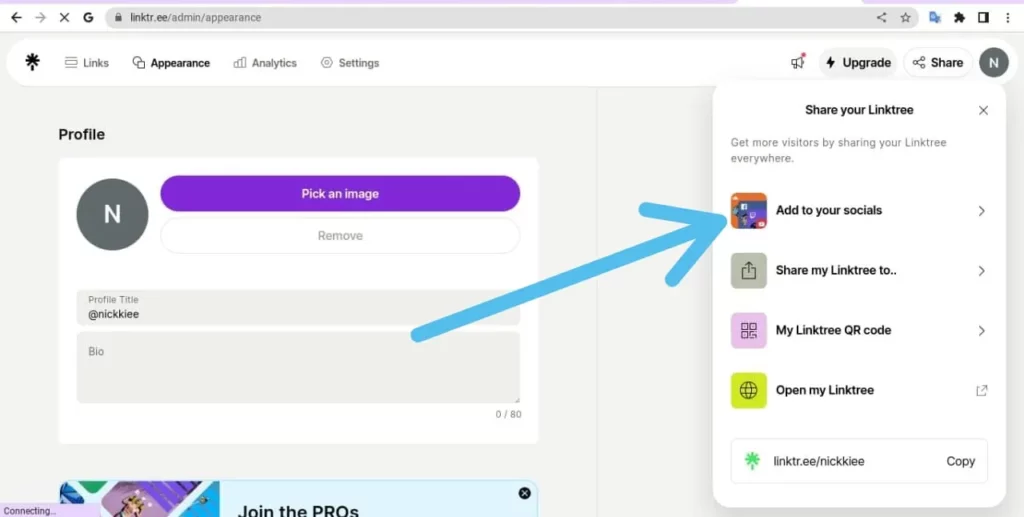Click the Share button in header
This screenshot has height=517, width=1024.
coord(938,63)
